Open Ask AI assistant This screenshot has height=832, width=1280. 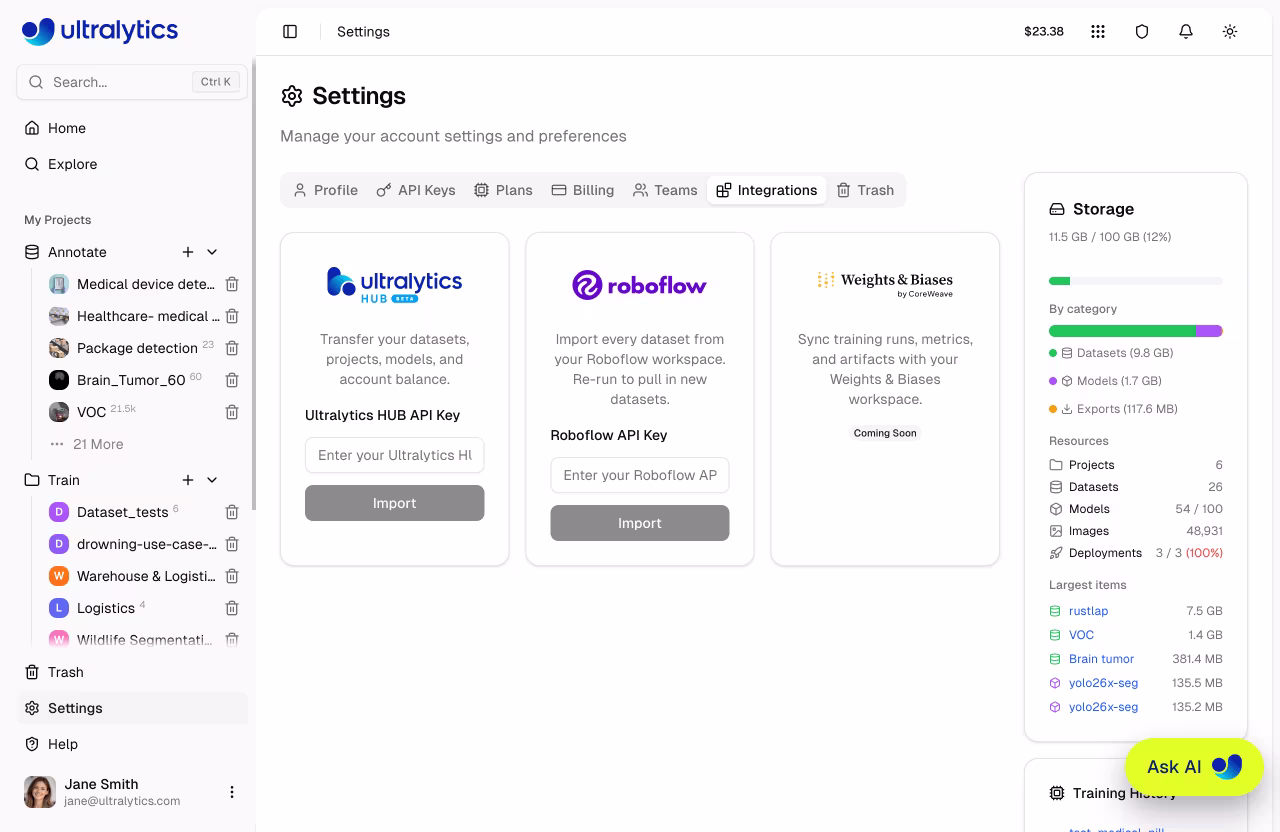[x=1194, y=767]
